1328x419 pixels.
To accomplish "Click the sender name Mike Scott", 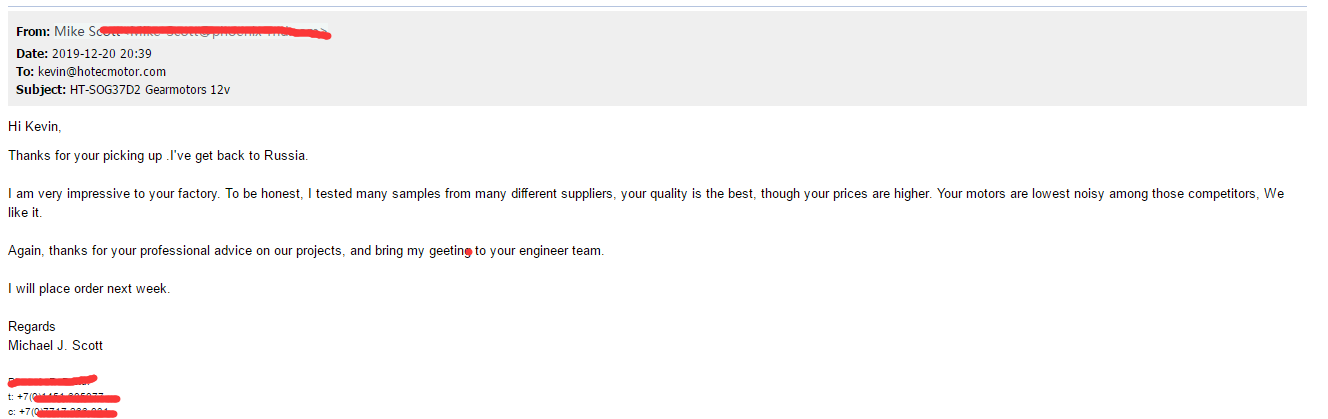I will pos(87,31).
